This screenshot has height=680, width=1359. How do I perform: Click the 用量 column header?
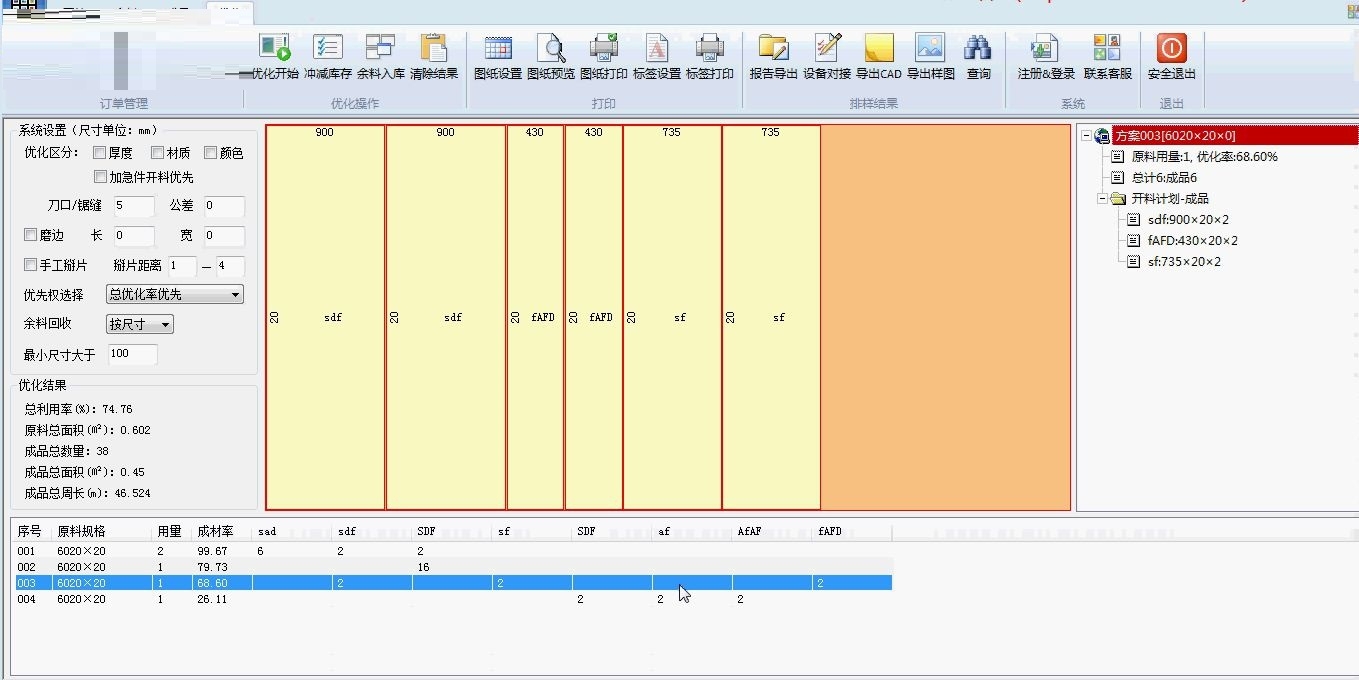point(172,531)
